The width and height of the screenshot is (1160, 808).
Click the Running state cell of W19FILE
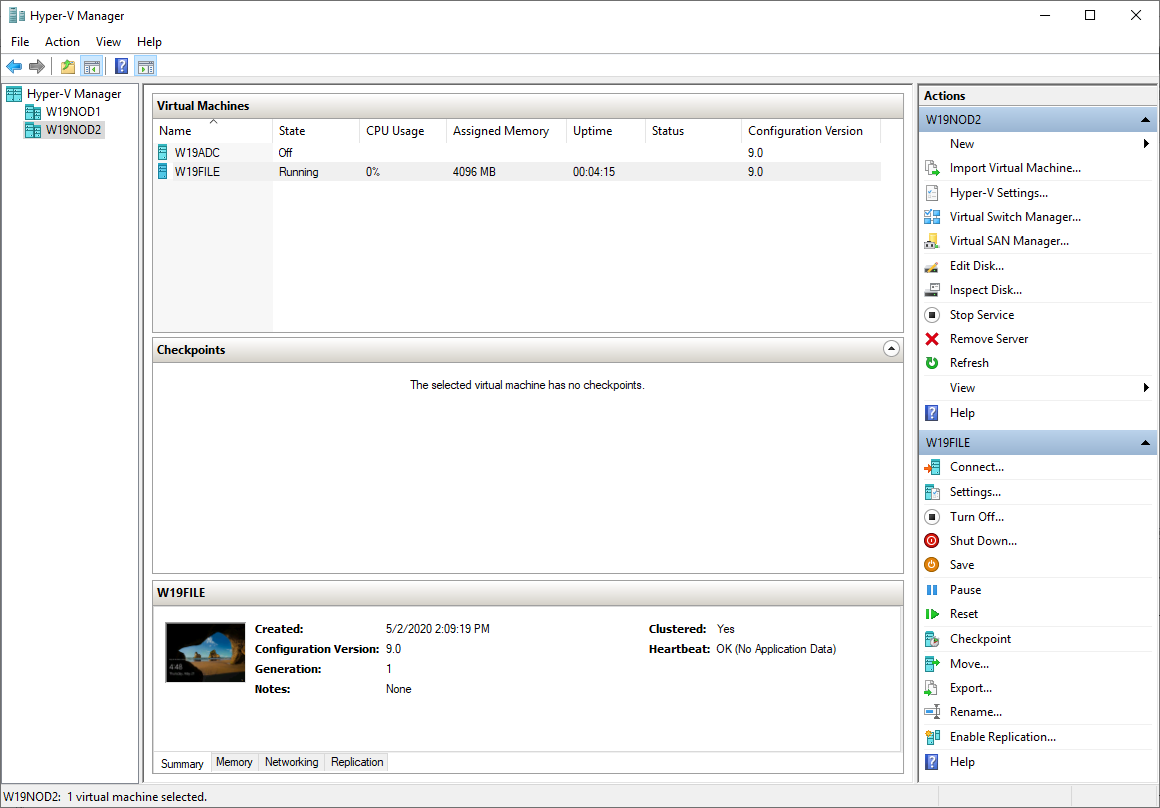[299, 172]
